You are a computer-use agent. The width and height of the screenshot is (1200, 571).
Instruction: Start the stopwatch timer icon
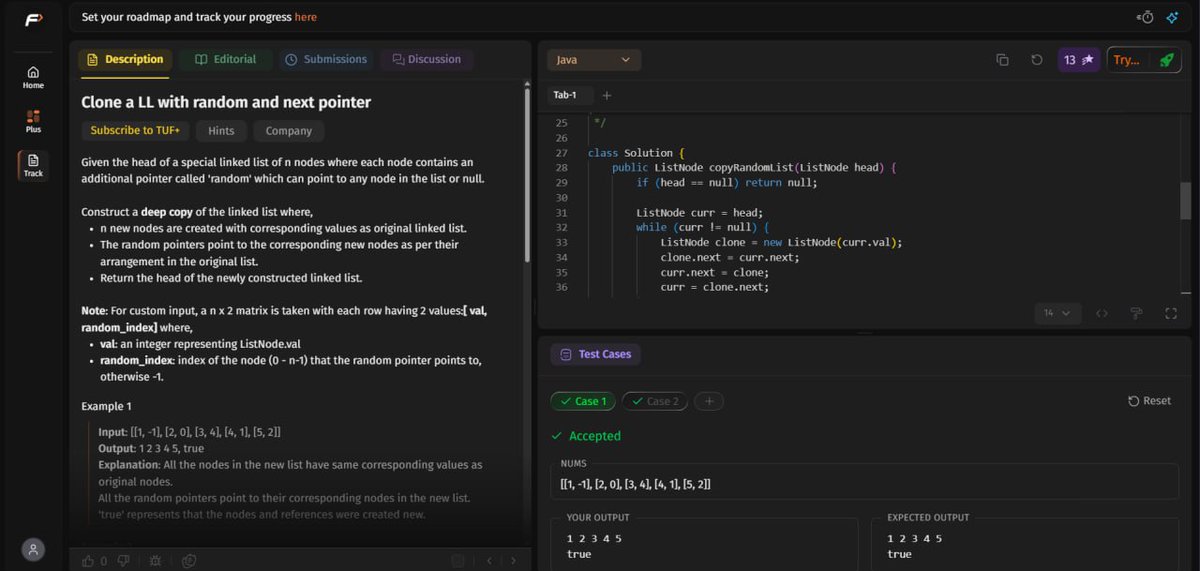1146,17
